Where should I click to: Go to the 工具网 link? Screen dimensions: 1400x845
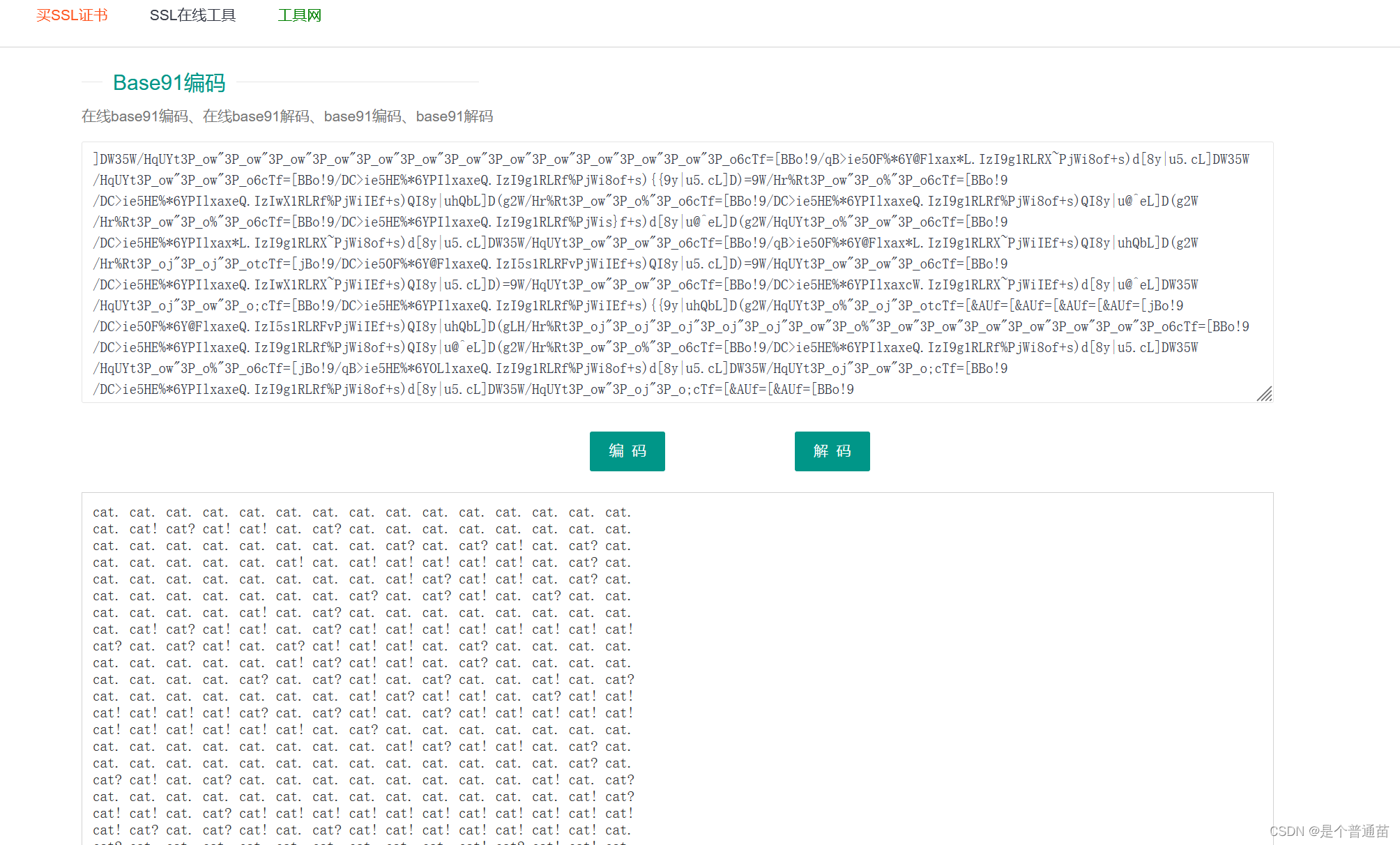(x=299, y=15)
